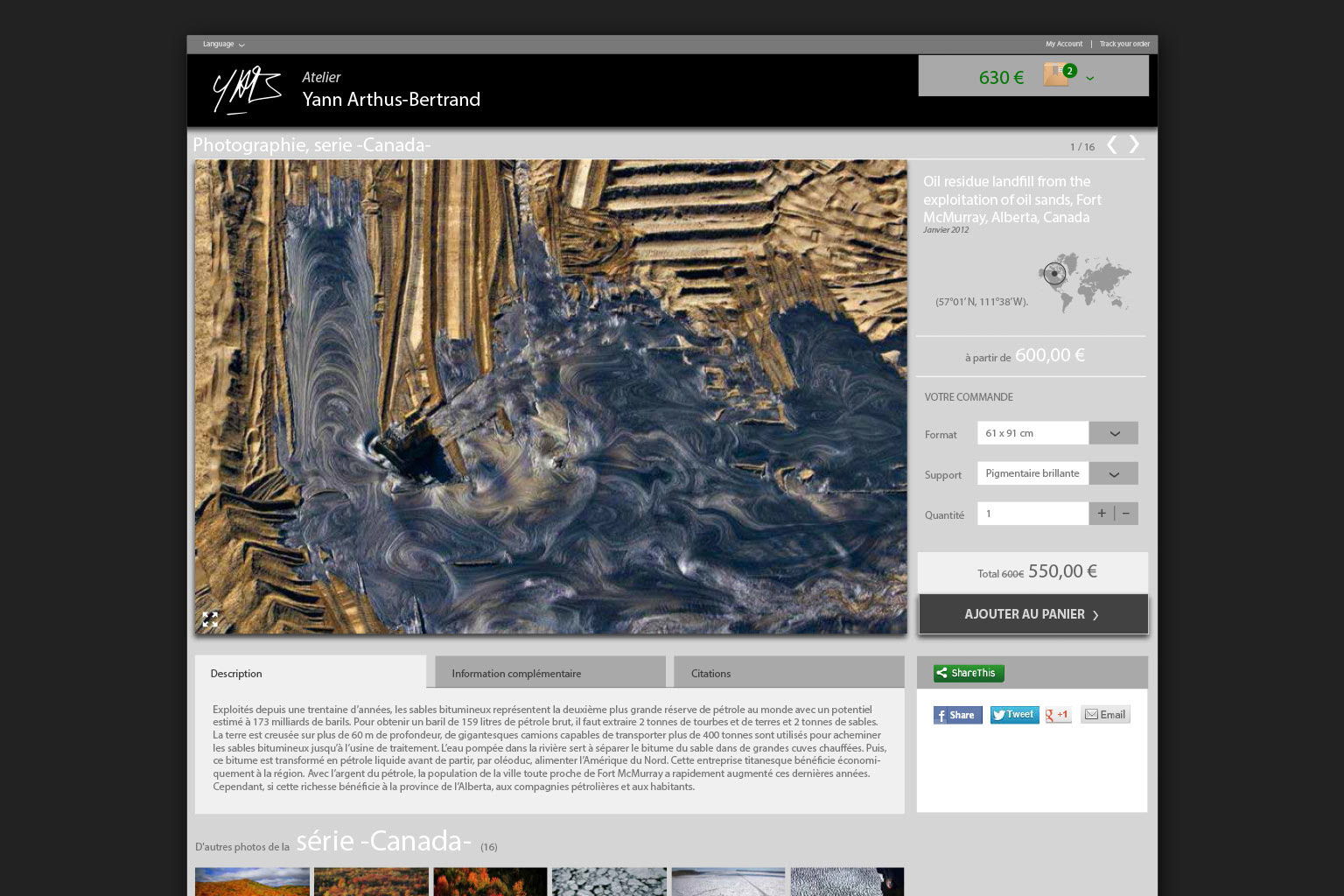Click the 630 € cart total
Viewport: 1344px width, 896px height.
[1001, 78]
